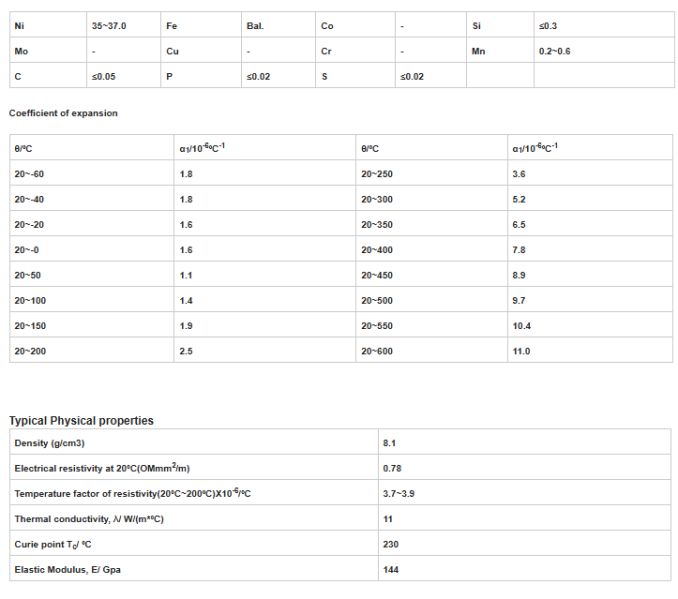This screenshot has width=678, height=599.
Task: Click the "11.0" expansion coefficient value
Action: (521, 351)
